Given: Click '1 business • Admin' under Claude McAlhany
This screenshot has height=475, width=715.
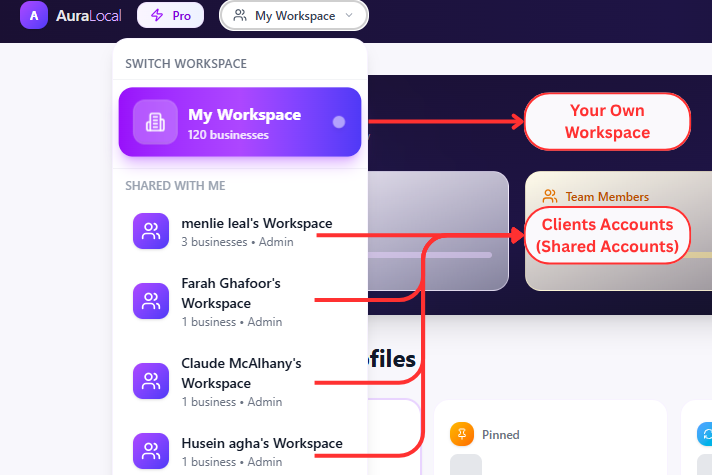Looking at the screenshot, I should pyautogui.click(x=232, y=402).
